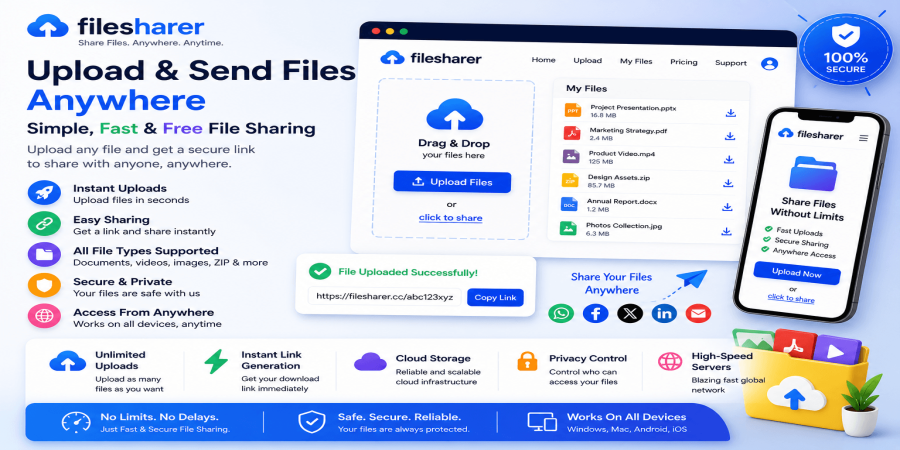This screenshot has width=900, height=450.
Task: Share via X icon
Action: coord(630,313)
